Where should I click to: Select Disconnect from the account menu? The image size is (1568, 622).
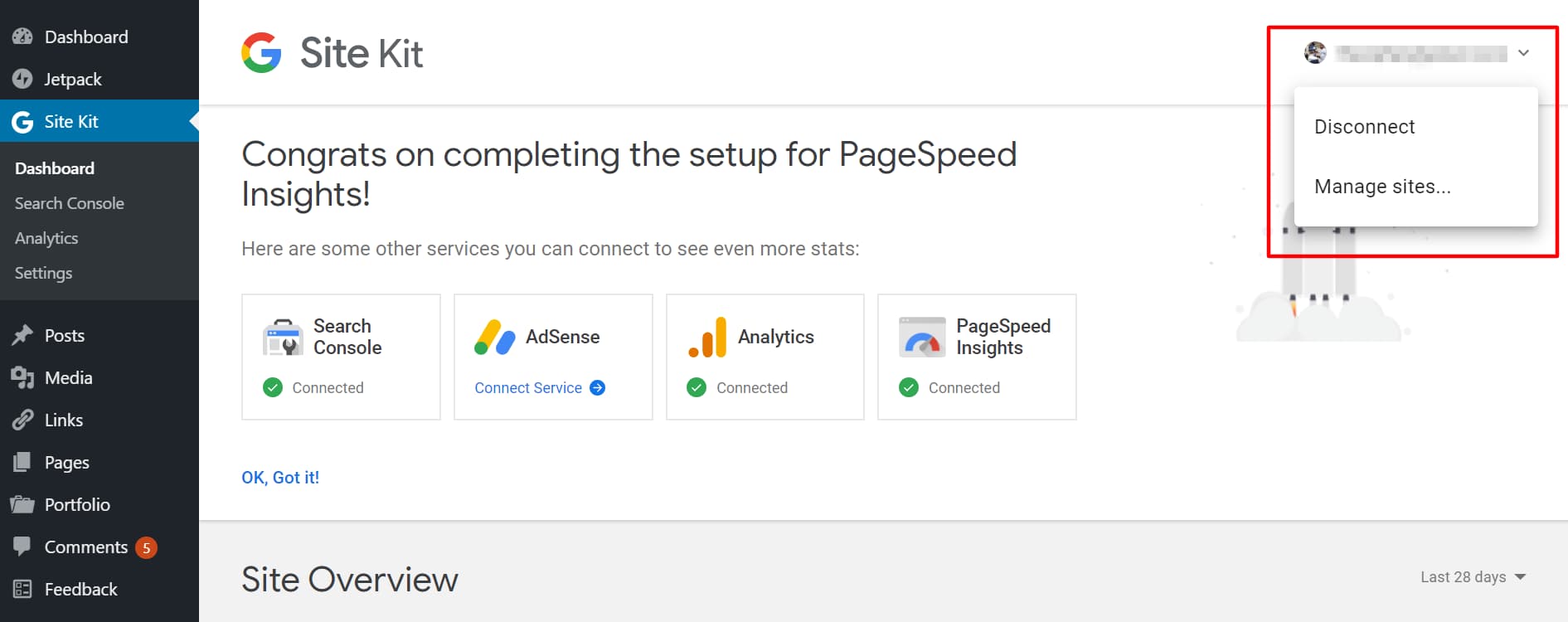1364,126
